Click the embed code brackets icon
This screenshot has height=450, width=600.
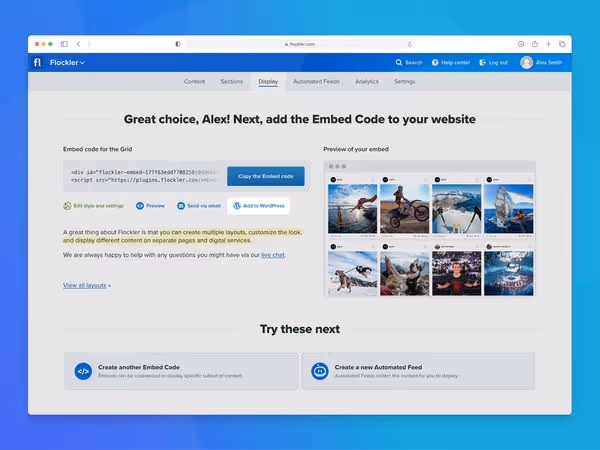tap(83, 371)
